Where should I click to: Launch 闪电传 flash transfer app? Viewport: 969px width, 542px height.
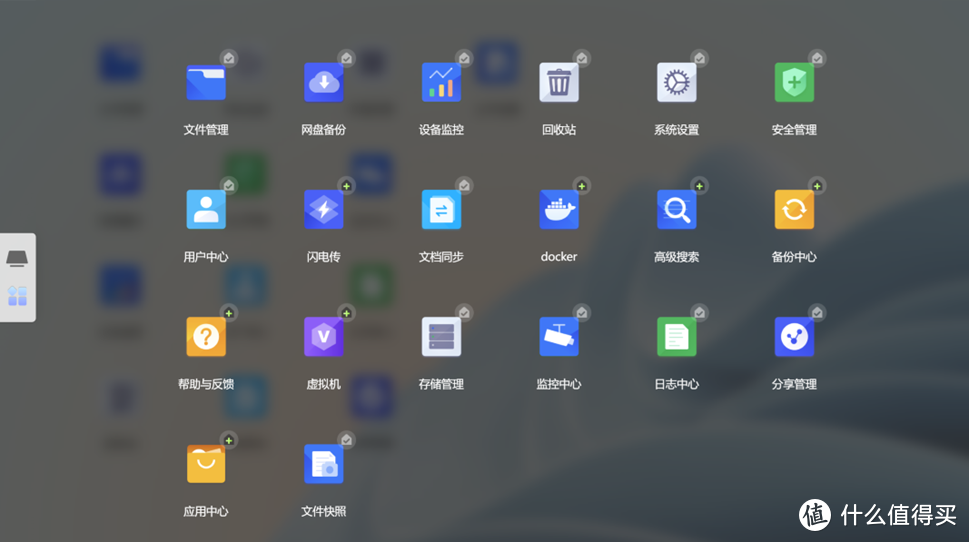(323, 210)
